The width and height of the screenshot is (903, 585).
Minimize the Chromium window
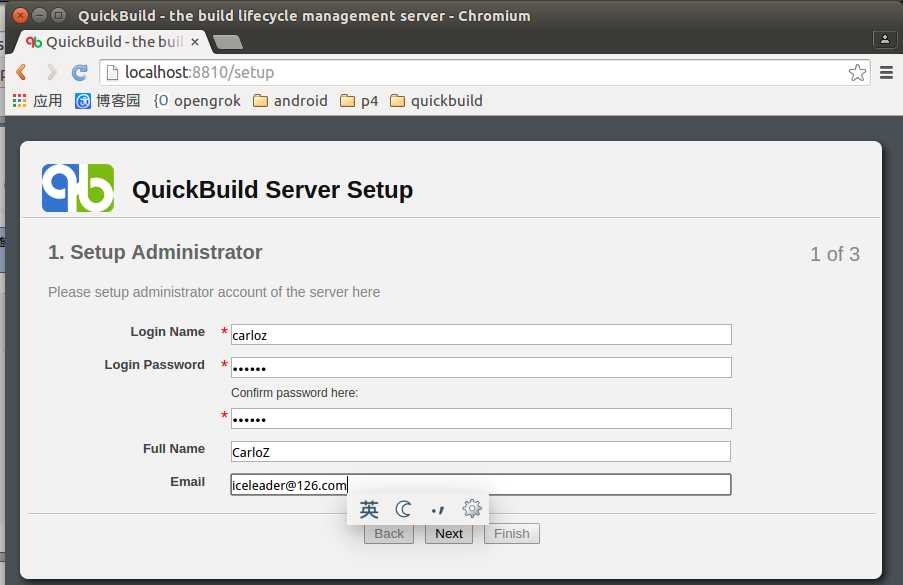point(40,16)
